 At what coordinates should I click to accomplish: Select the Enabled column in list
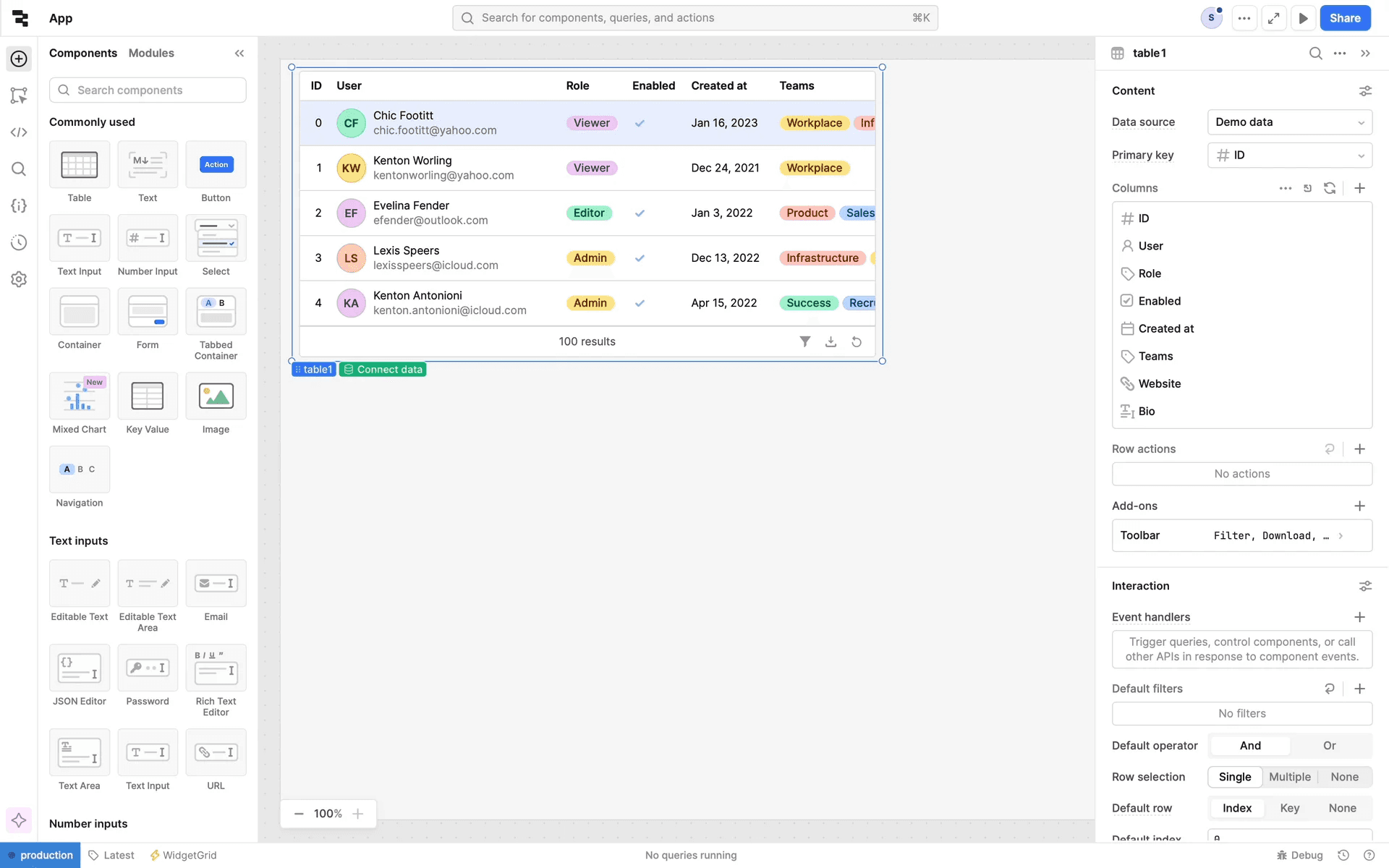1159,301
